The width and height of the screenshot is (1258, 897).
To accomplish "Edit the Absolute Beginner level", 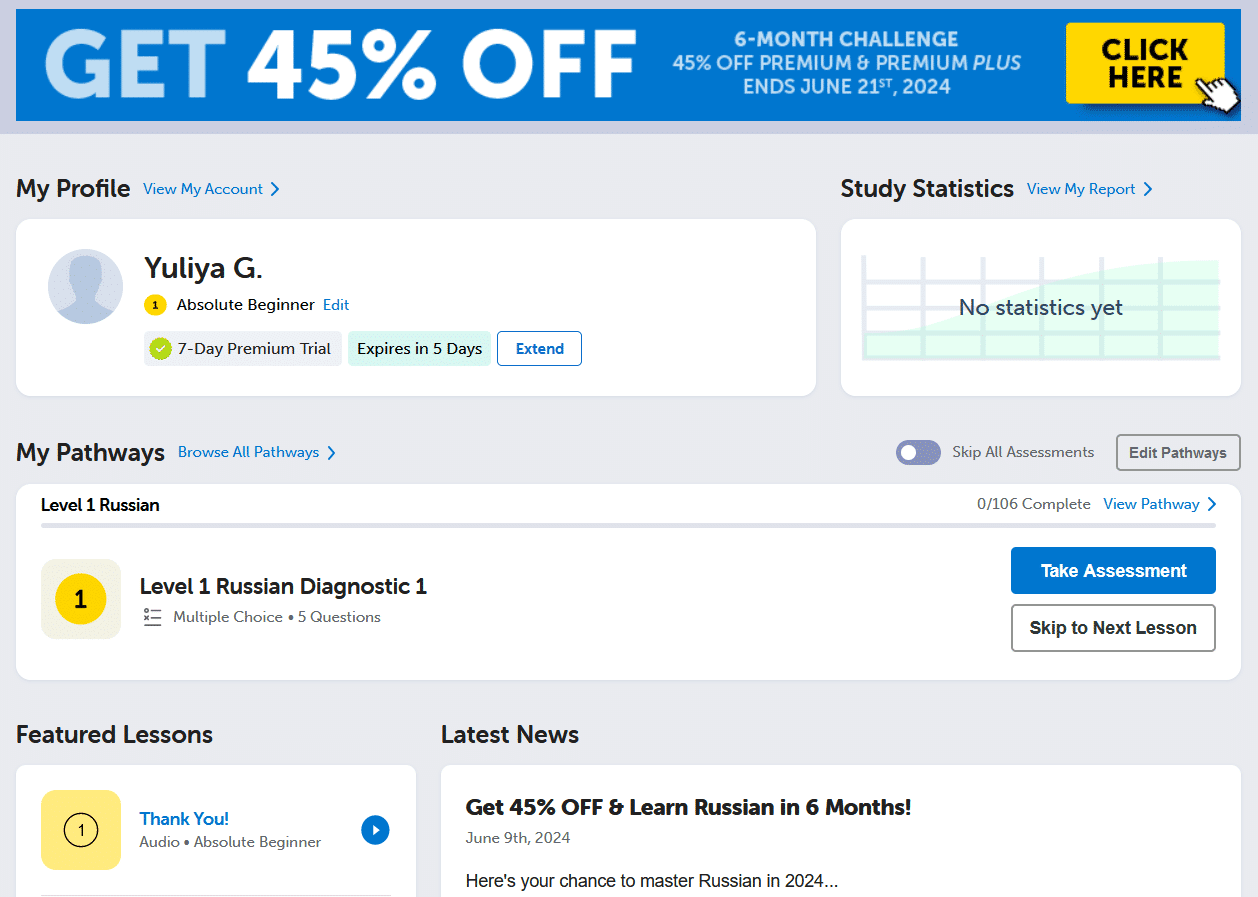I will coord(336,305).
